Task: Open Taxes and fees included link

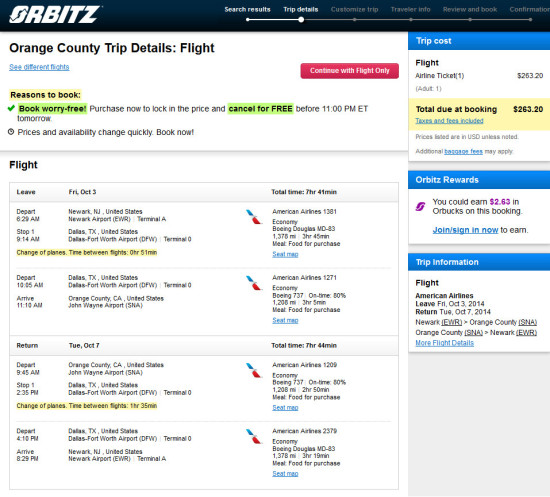Action: point(449,121)
